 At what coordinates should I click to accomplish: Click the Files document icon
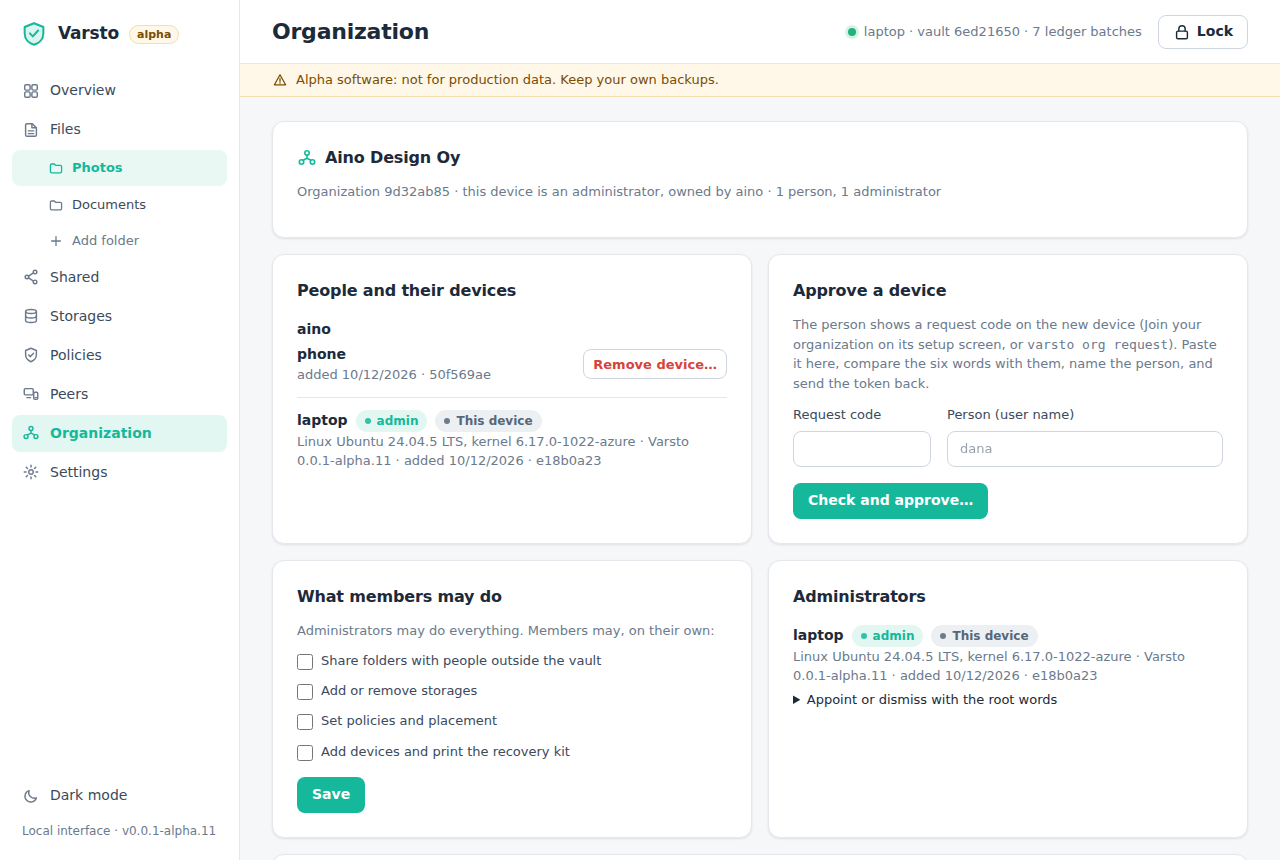(x=31, y=129)
